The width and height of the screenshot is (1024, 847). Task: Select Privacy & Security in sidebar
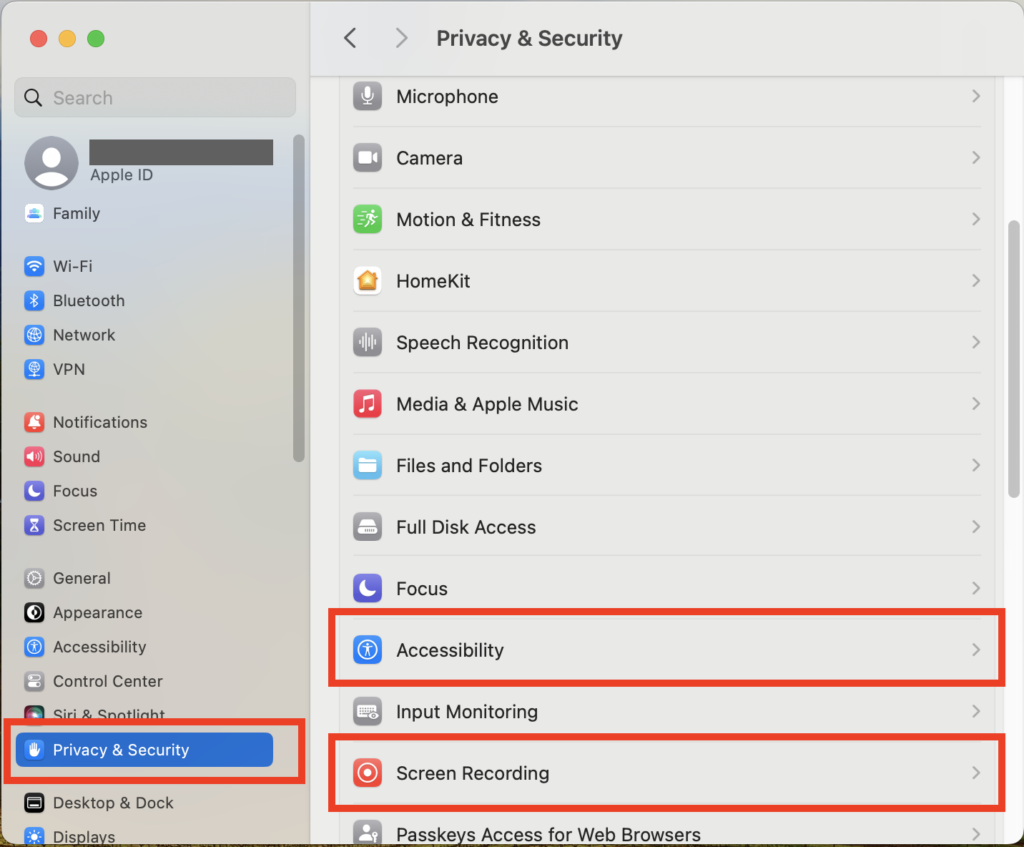144,750
